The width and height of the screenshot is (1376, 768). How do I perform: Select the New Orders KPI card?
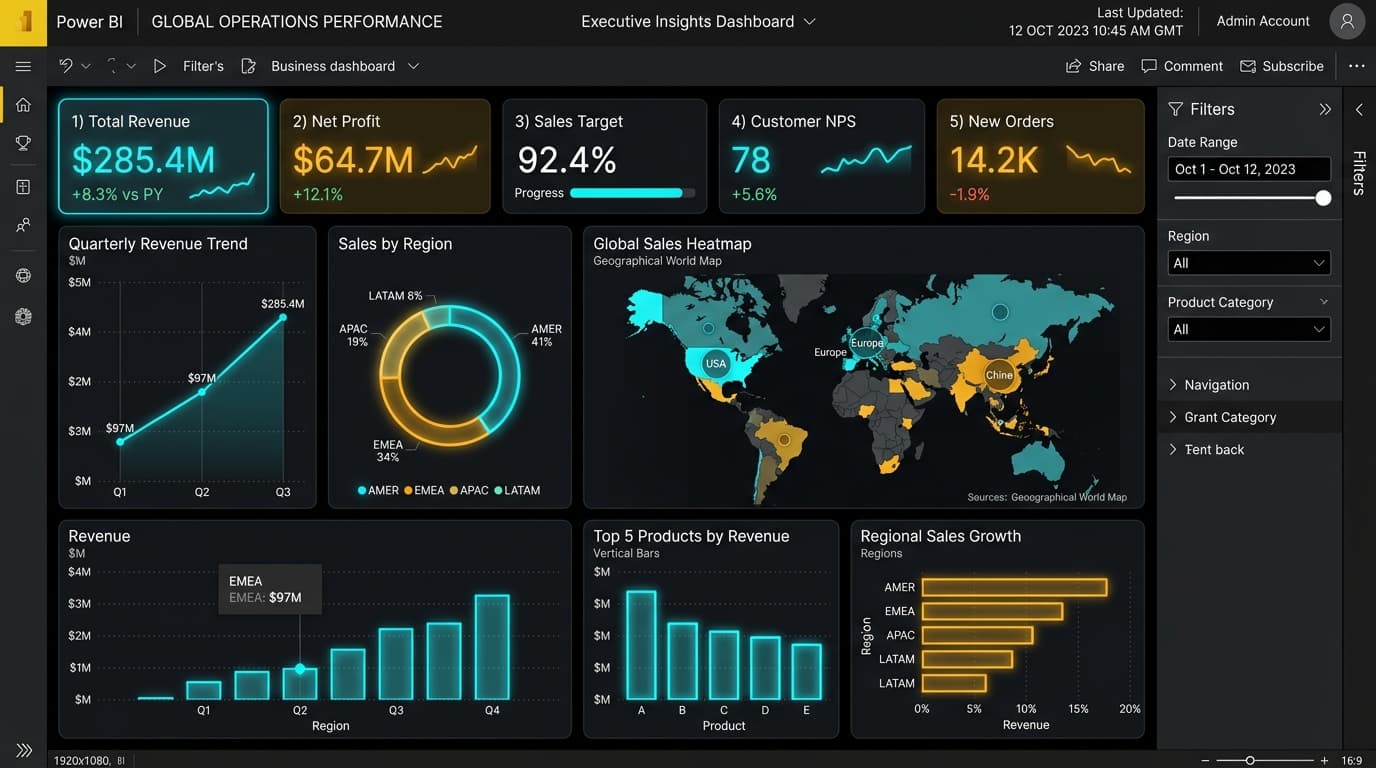tap(1041, 156)
